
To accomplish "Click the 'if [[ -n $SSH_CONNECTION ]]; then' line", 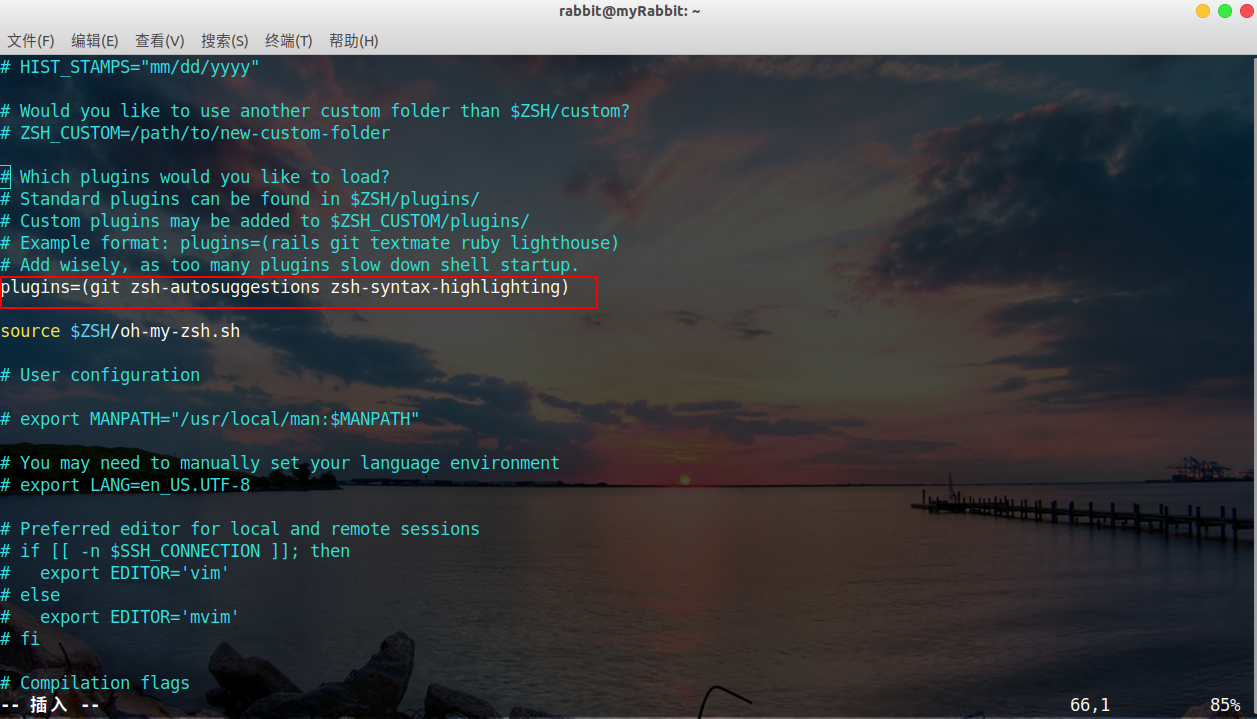I will tap(175, 551).
